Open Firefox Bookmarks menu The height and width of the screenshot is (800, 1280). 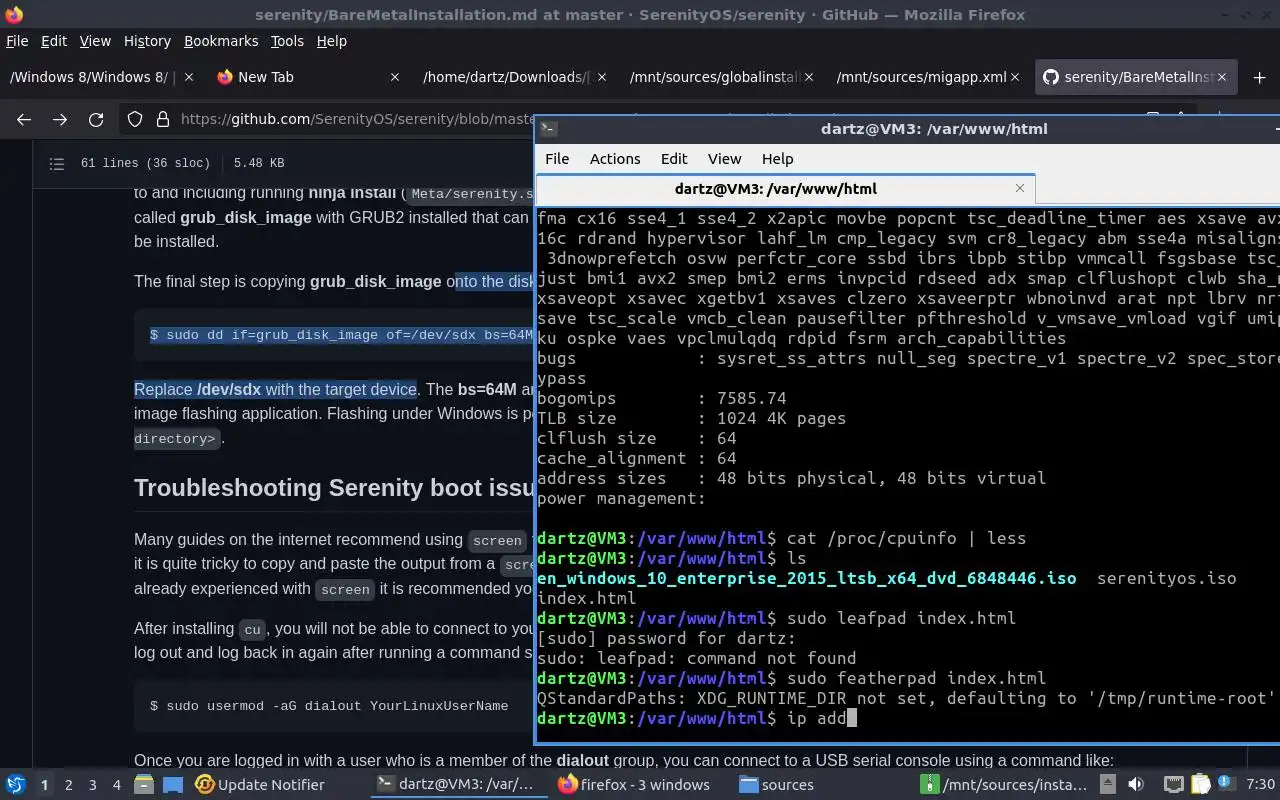[x=221, y=41]
